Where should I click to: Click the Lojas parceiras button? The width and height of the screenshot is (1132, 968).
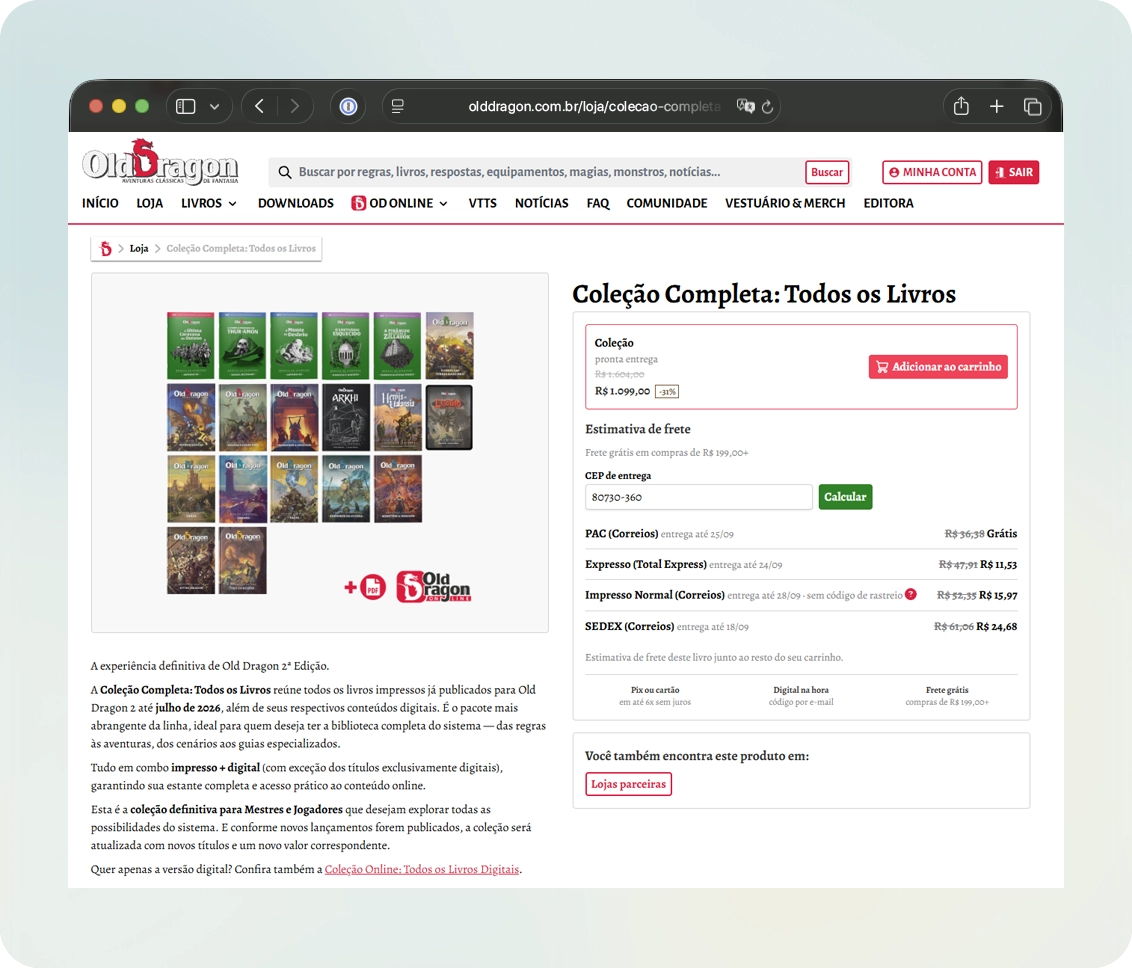pos(628,784)
